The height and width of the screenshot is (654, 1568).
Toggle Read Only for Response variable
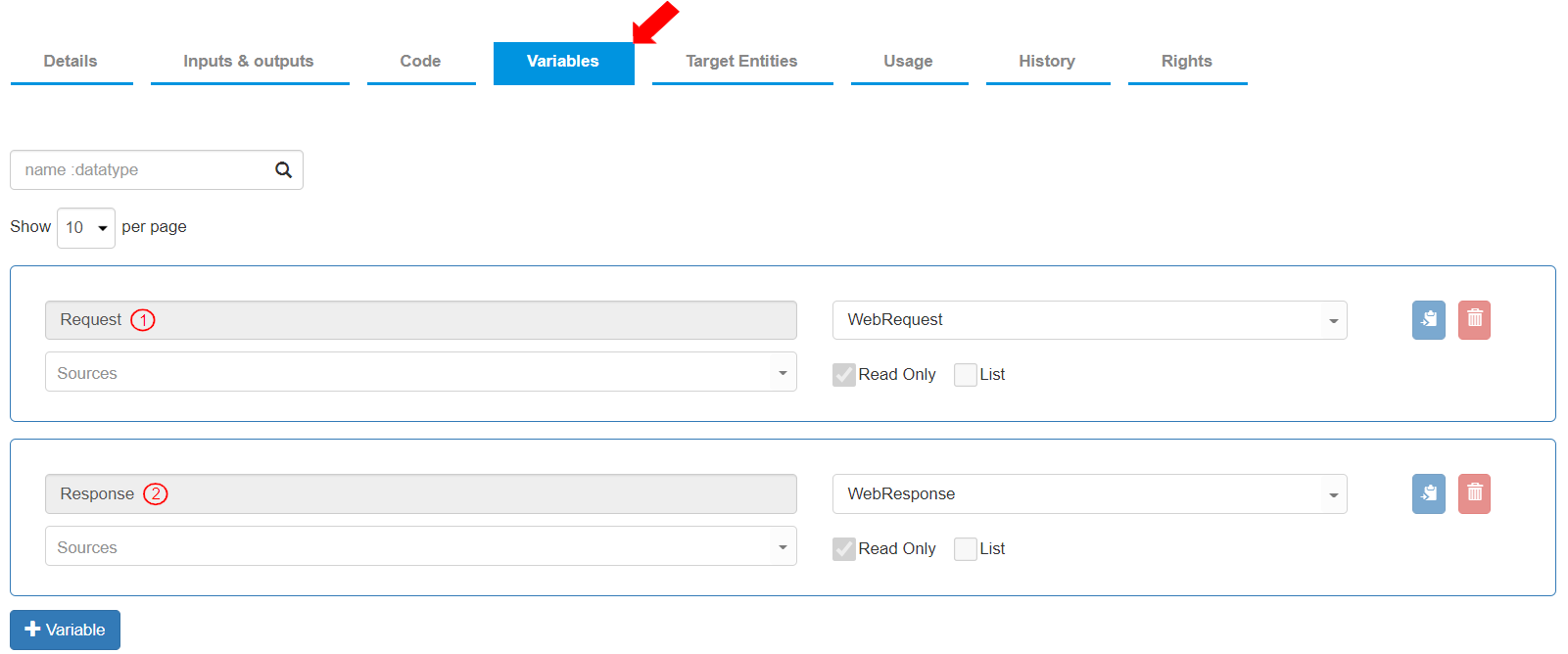click(x=843, y=549)
